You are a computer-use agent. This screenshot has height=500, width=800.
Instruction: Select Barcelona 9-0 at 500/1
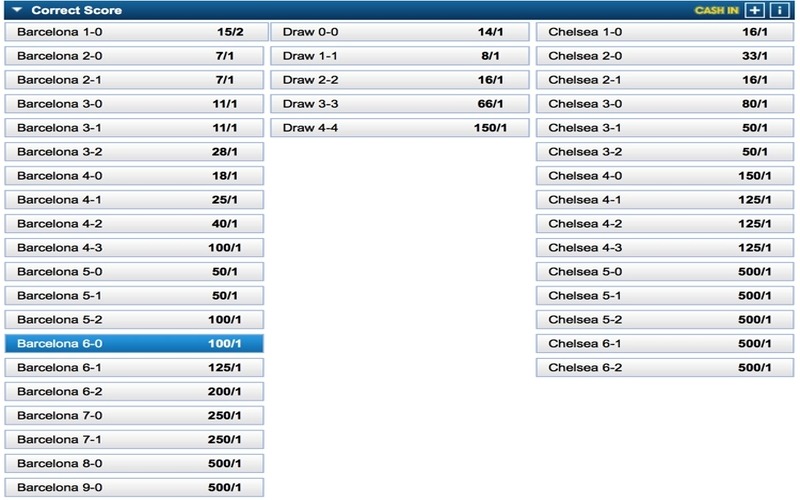[x=134, y=487]
